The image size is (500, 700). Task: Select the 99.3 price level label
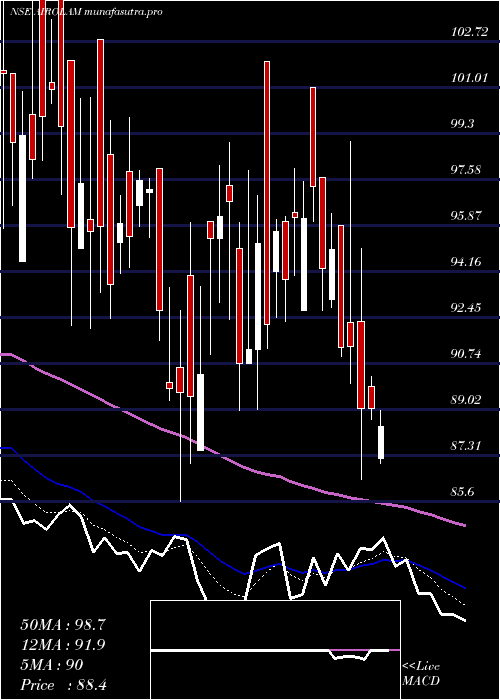462,125
